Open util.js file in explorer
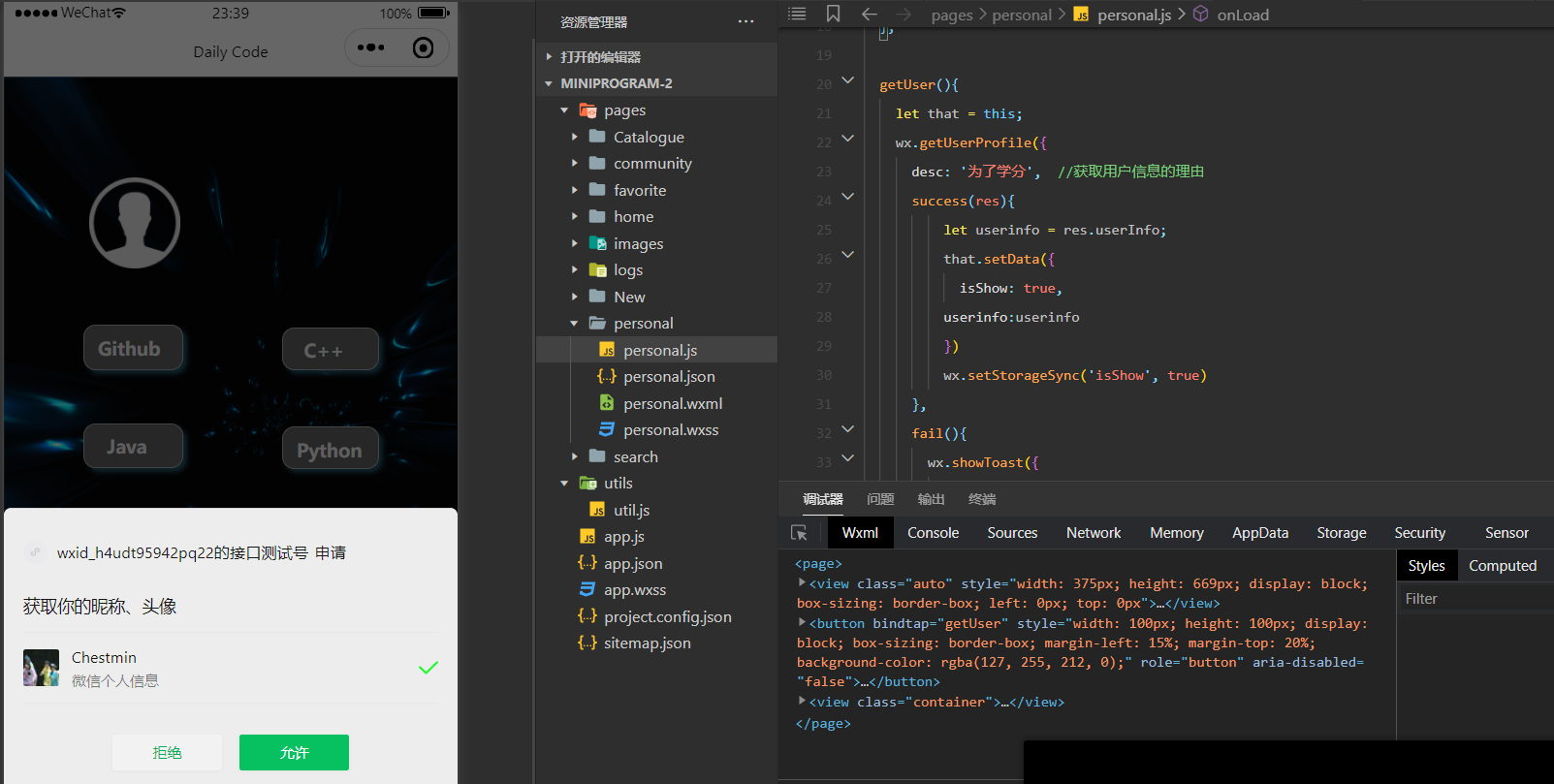The height and width of the screenshot is (784, 1554). pyautogui.click(x=631, y=510)
